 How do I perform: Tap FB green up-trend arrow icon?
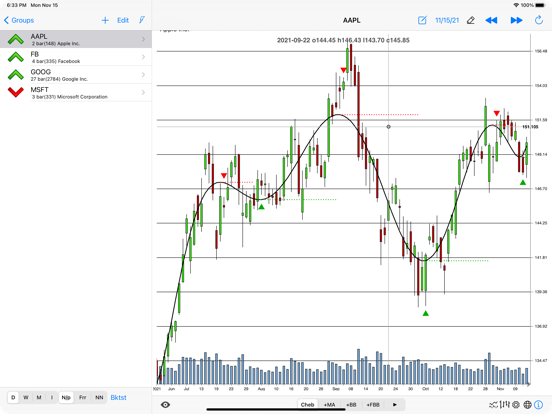coord(16,57)
